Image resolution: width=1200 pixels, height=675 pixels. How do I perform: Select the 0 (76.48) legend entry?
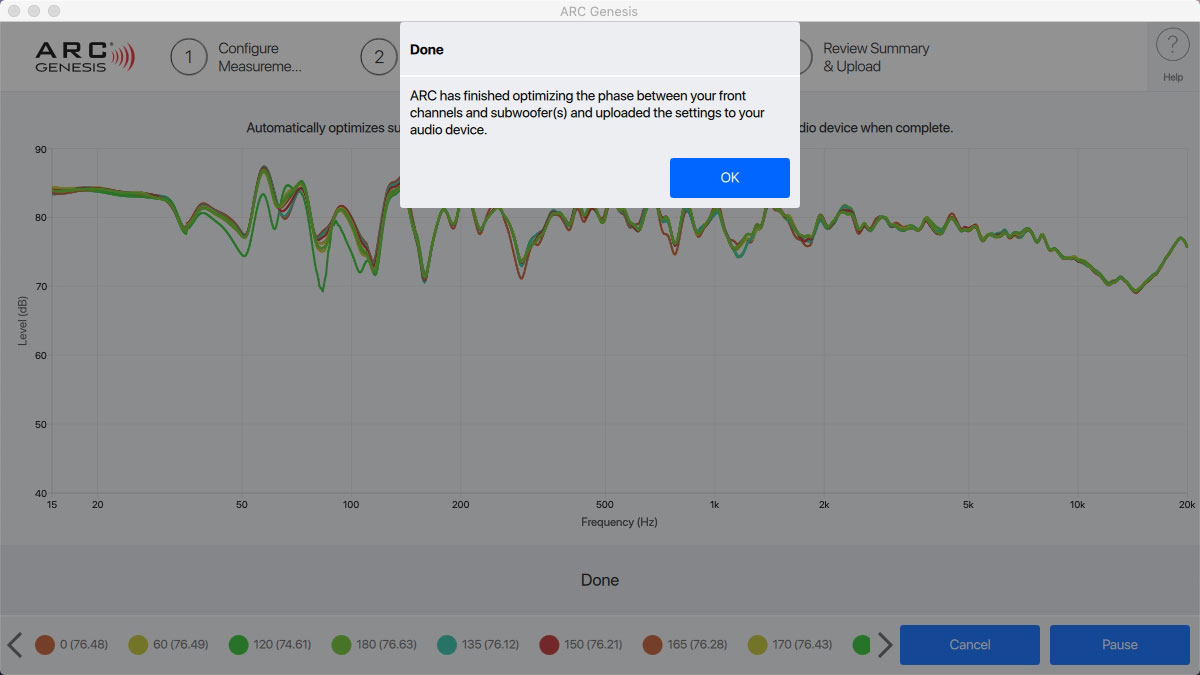coord(72,645)
